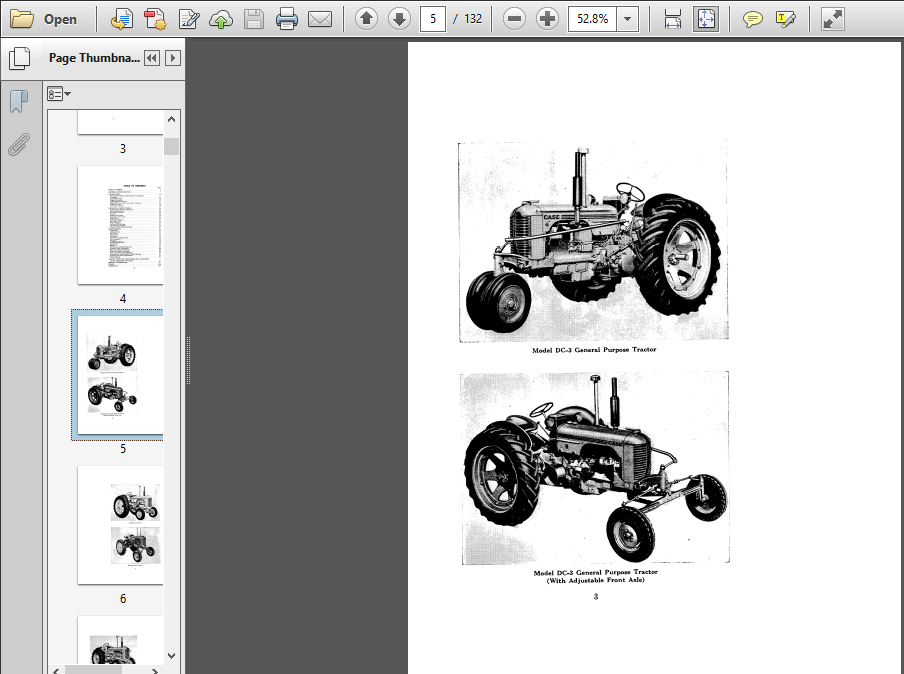Screen dimensions: 904x674
Task: Open a file with the folder icon
Action: [22, 19]
